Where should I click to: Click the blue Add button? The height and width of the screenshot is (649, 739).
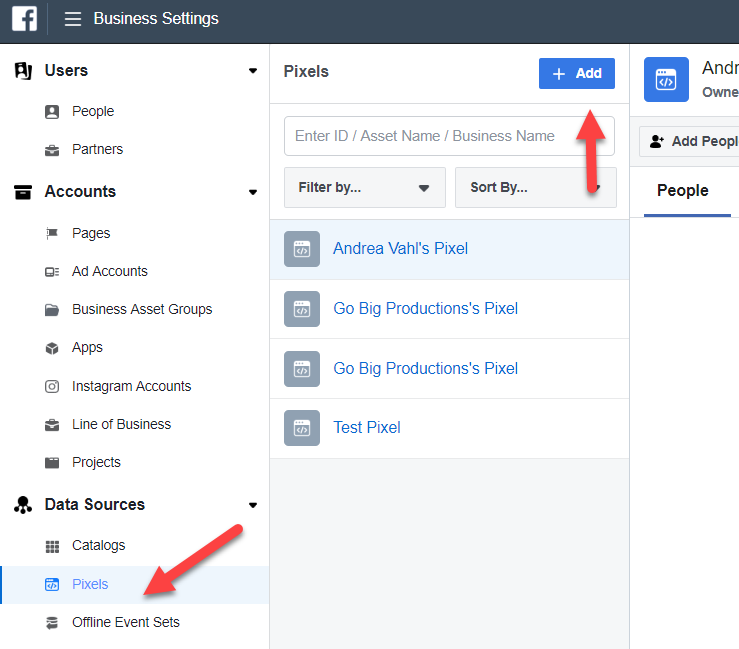tap(576, 73)
